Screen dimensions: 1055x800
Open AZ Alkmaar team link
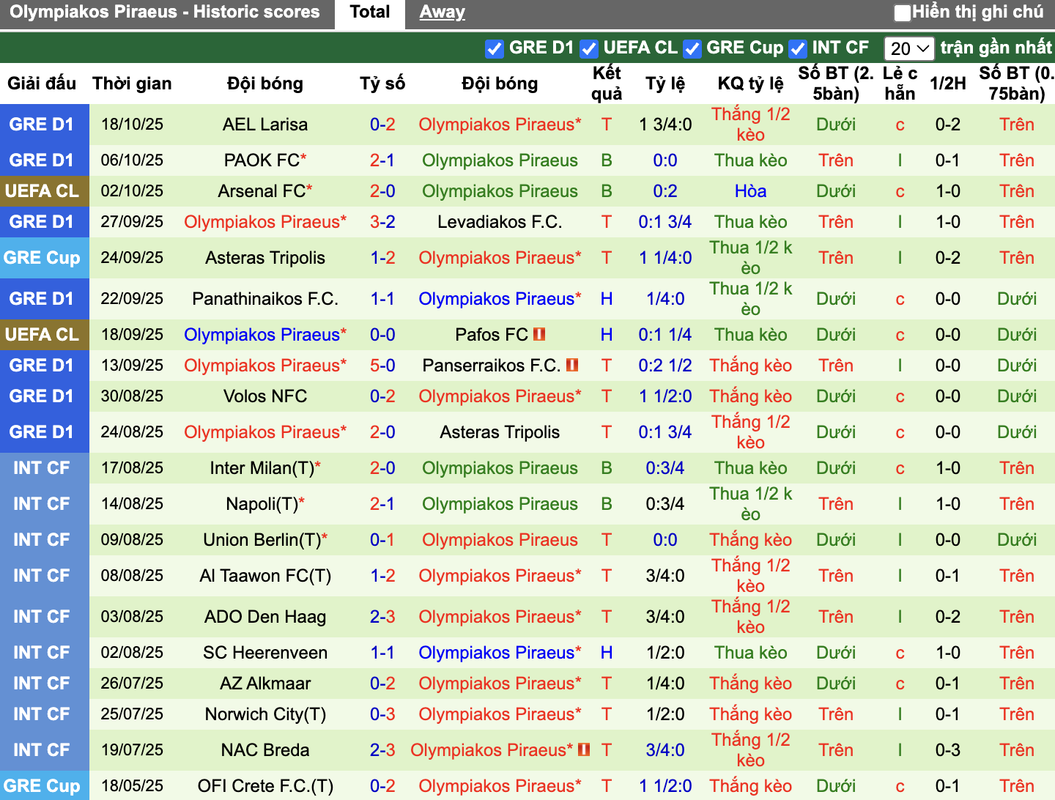click(265, 684)
